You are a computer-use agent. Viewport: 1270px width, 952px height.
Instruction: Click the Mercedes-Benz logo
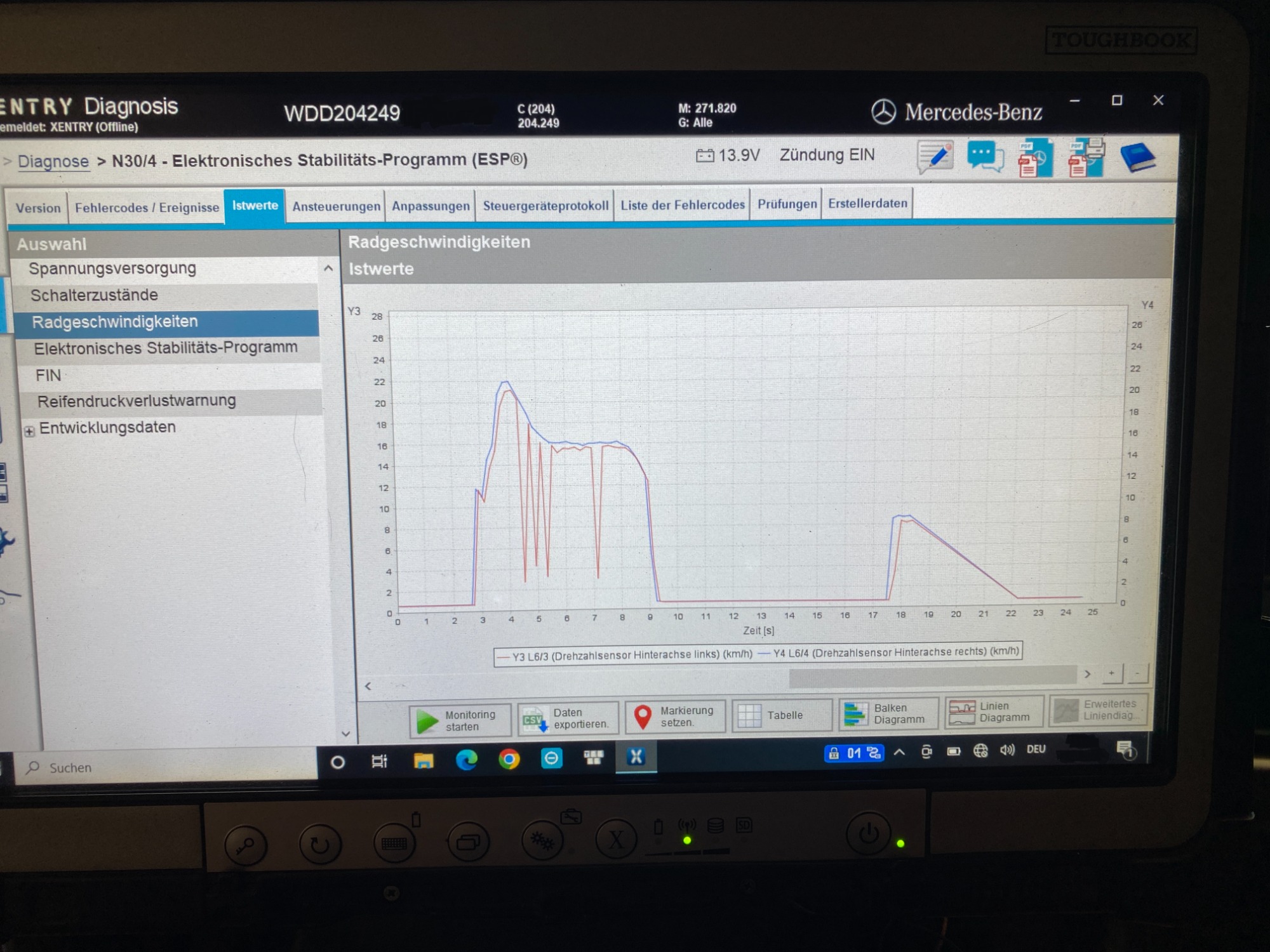pos(957,112)
